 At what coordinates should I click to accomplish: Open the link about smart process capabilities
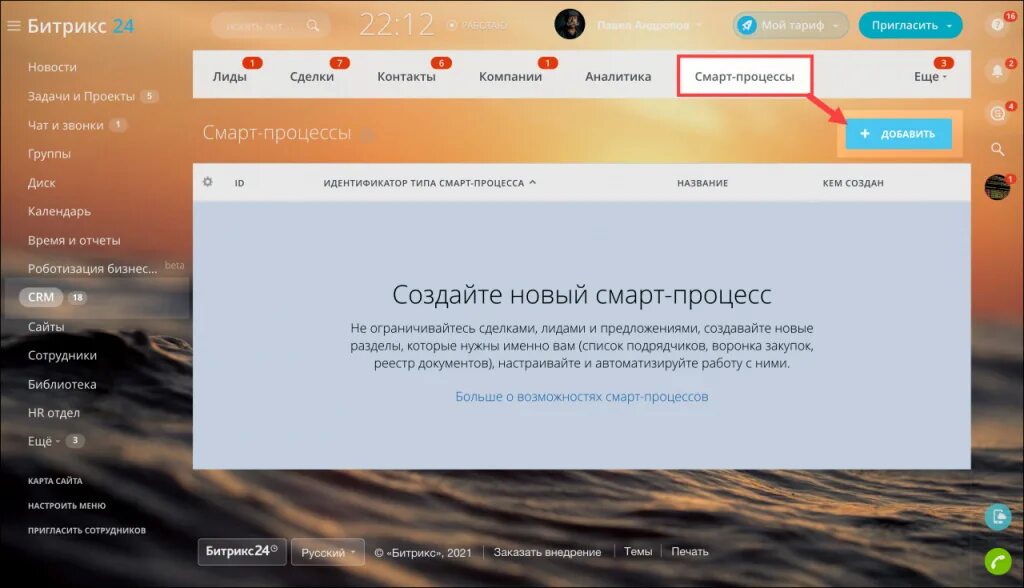pyautogui.click(x=580, y=397)
